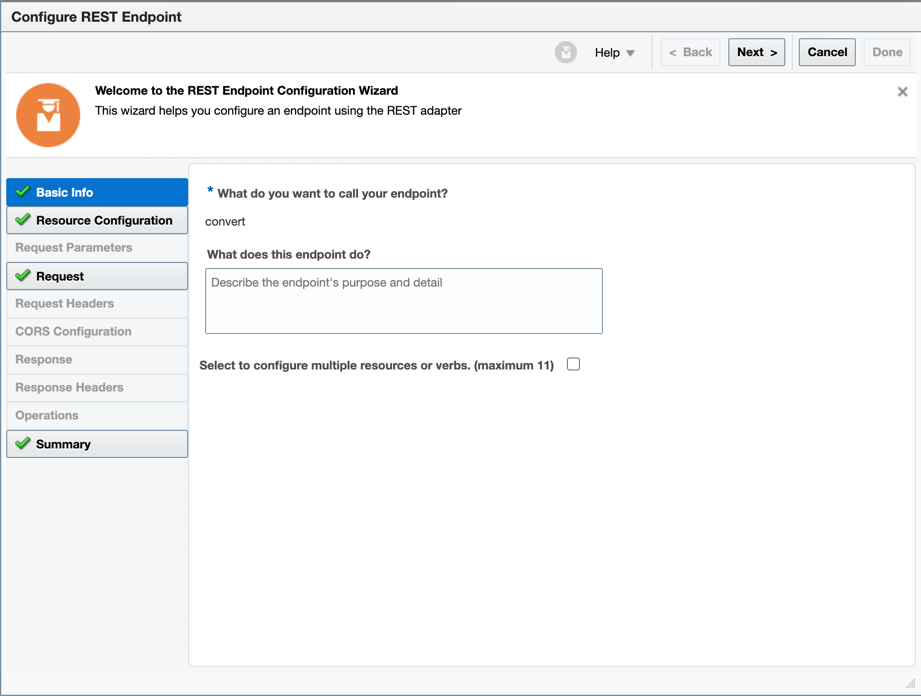Click the green checkmark beside Basic Info
The height and width of the screenshot is (696, 921).
pyautogui.click(x=22, y=192)
